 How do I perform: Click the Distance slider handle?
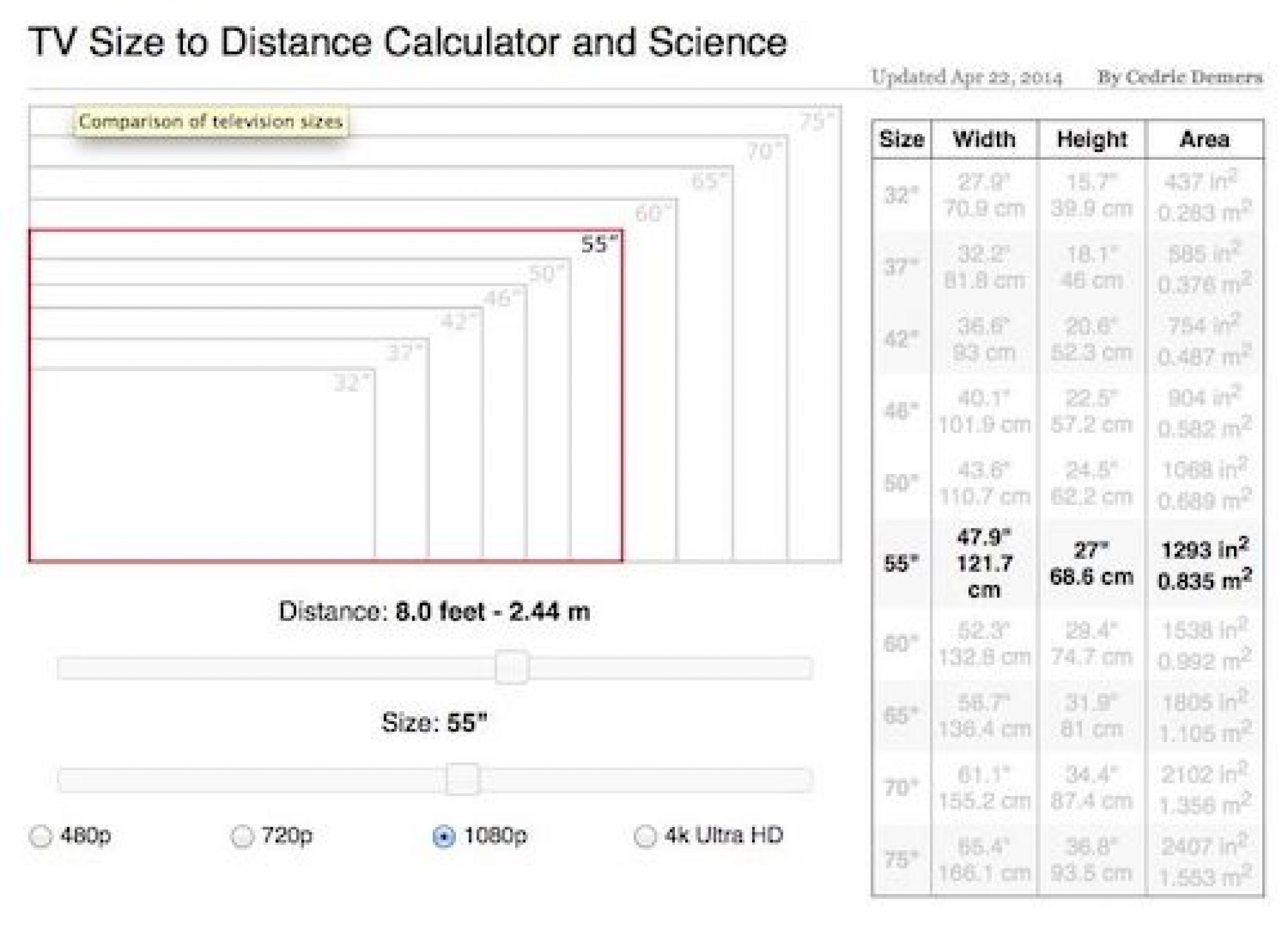click(x=512, y=667)
